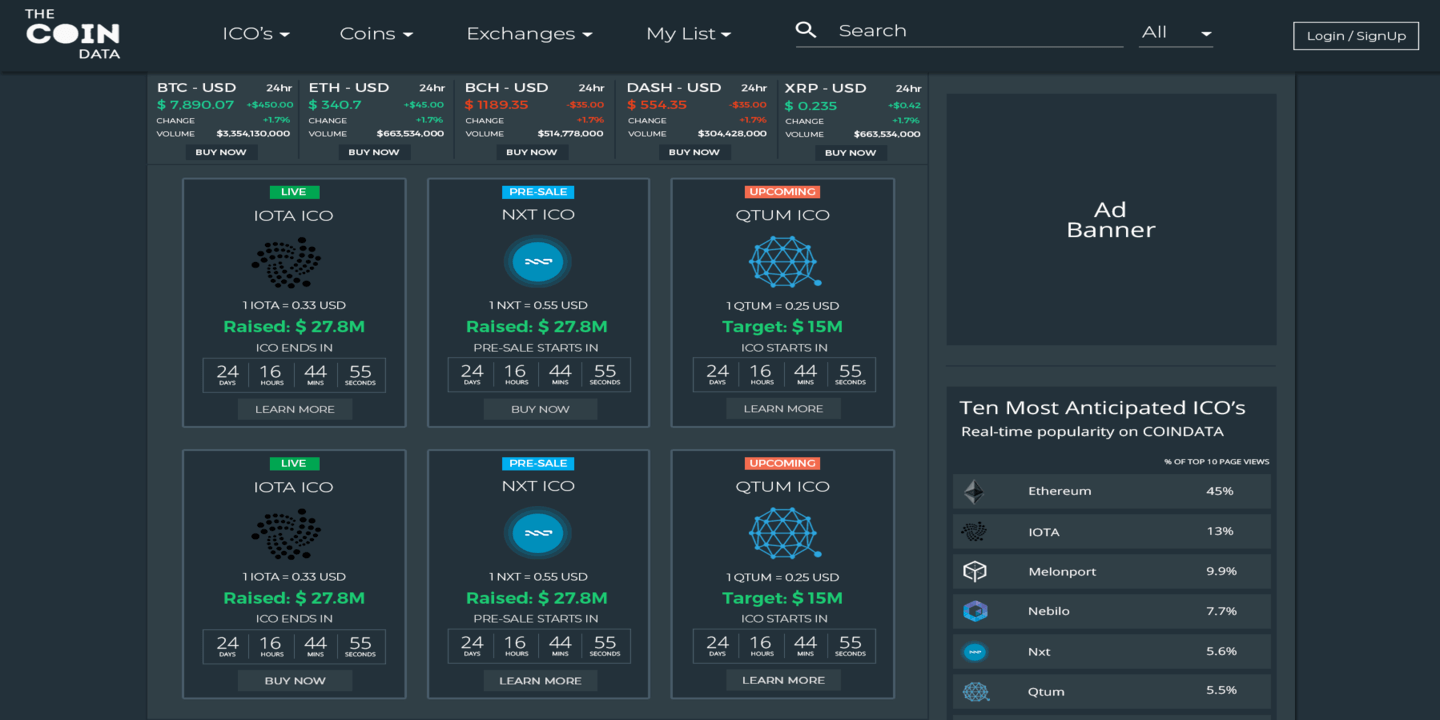This screenshot has width=1440, height=720.
Task: Click the search magnifier icon
Action: pos(806,30)
